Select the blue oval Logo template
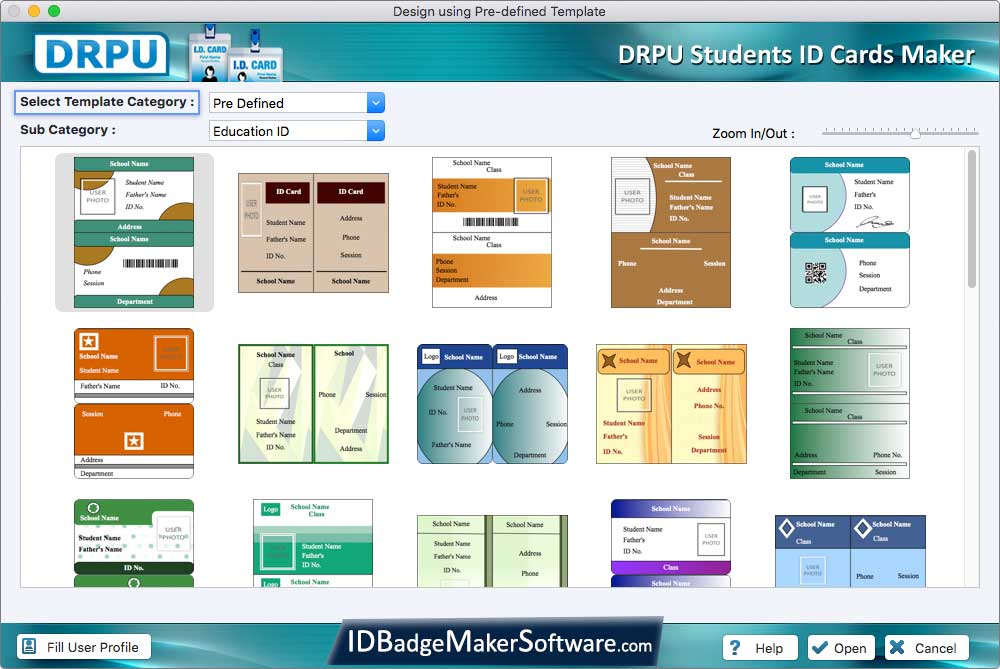This screenshot has height=669, width=1000. (492, 404)
